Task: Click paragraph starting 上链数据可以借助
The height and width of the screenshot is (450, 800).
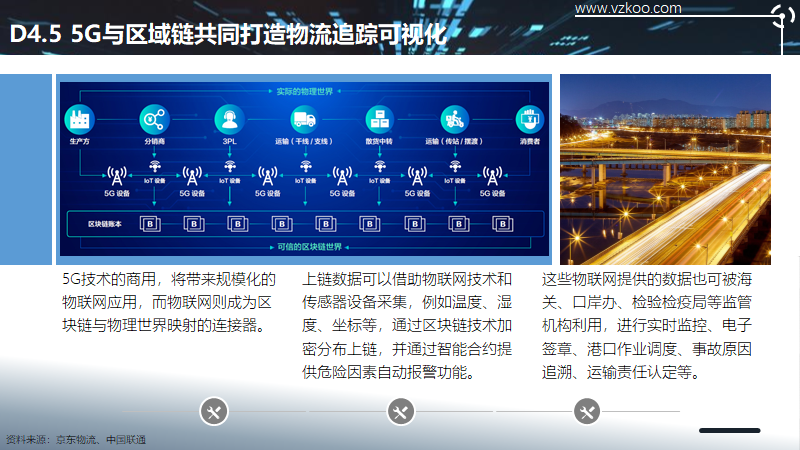Action: point(407,326)
